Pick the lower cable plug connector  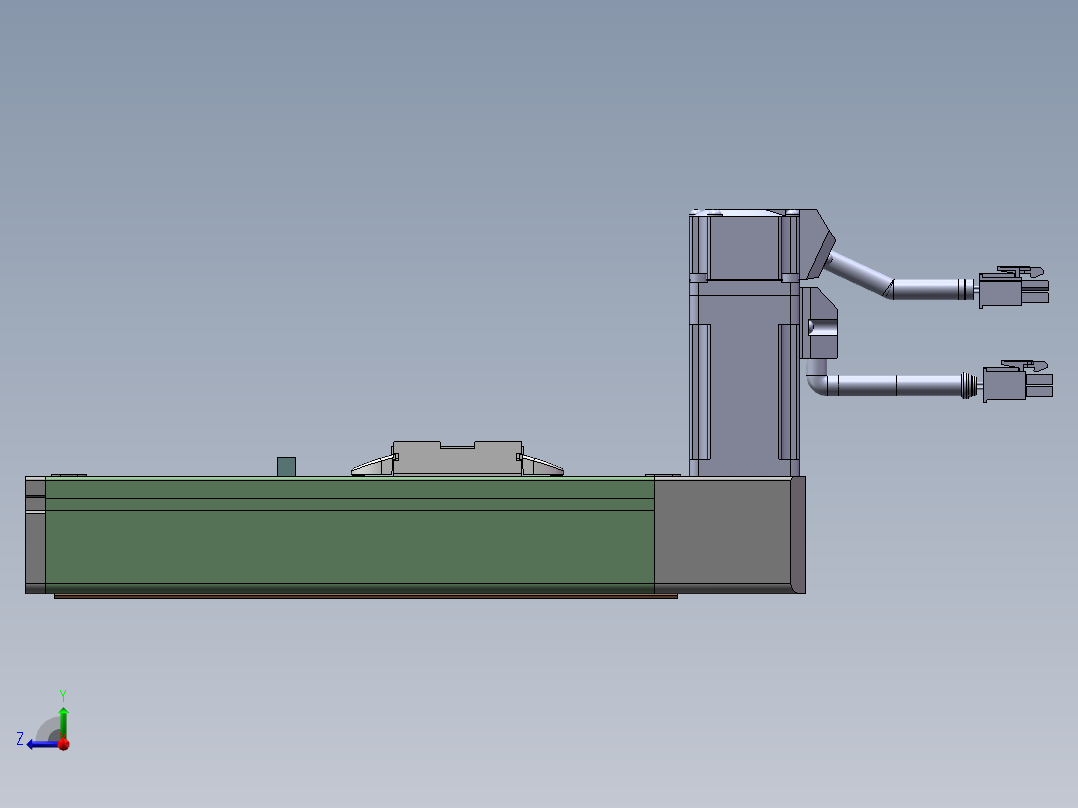pos(1018,380)
